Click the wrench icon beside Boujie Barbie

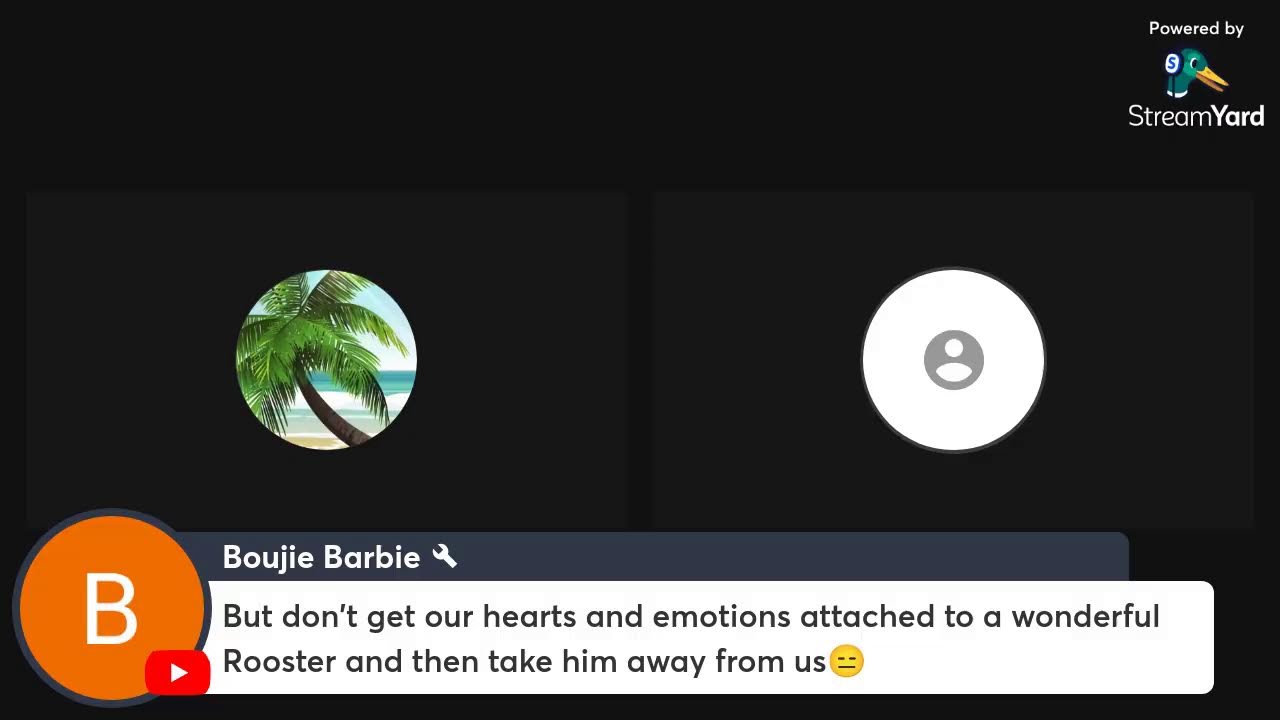tap(445, 556)
